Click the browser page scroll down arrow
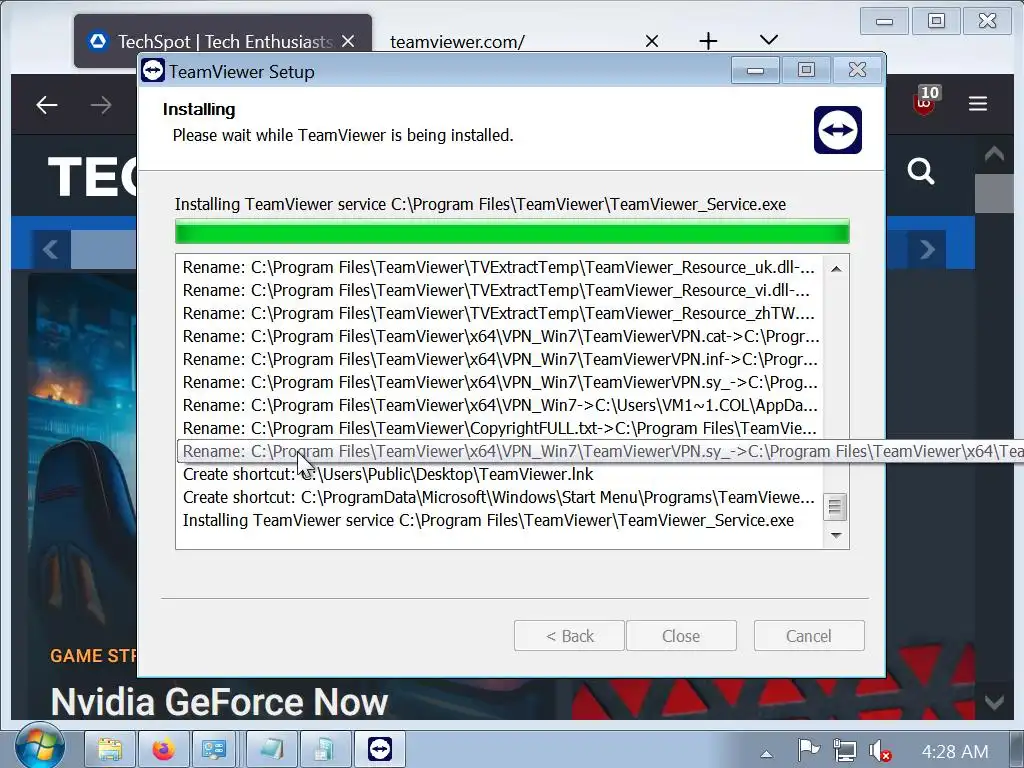 click(994, 703)
